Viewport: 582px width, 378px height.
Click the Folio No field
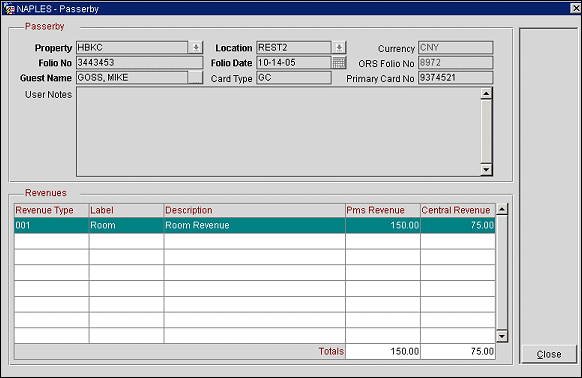click(140, 63)
